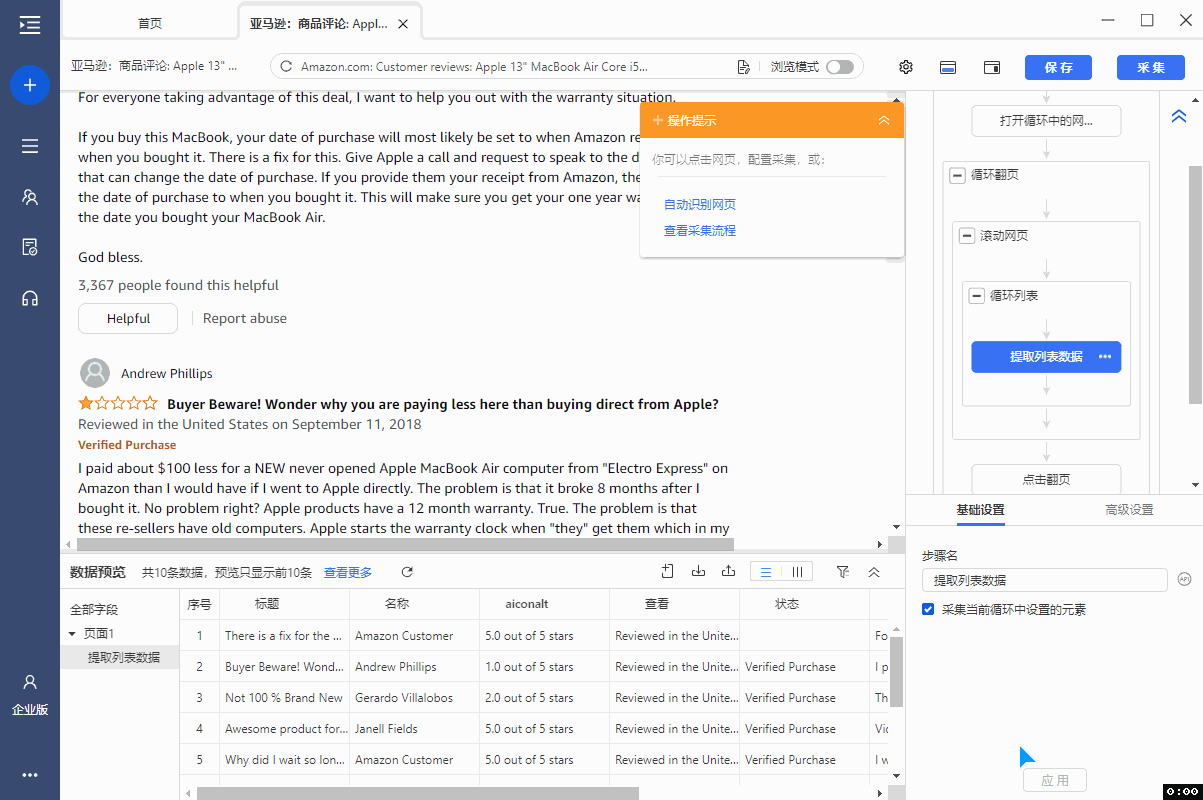Refresh the data preview

(x=407, y=572)
